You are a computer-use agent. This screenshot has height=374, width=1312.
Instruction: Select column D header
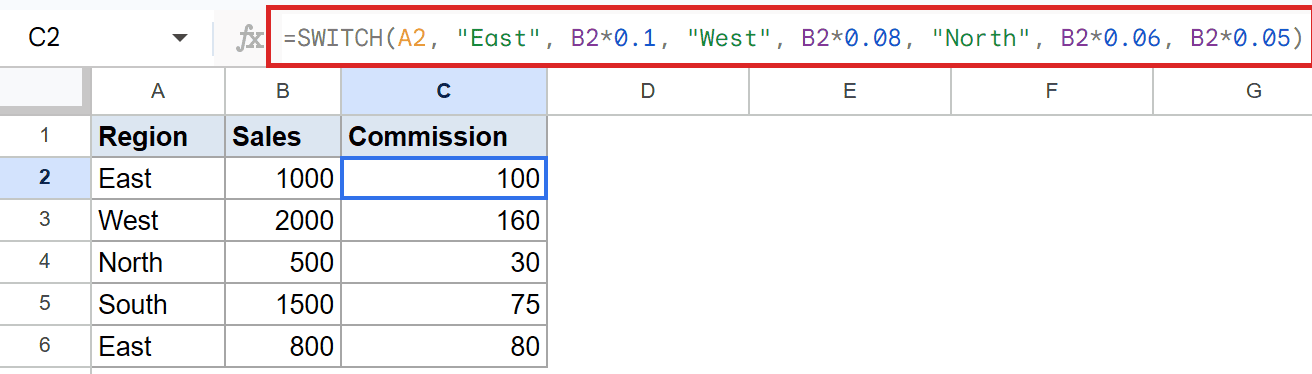tap(648, 91)
